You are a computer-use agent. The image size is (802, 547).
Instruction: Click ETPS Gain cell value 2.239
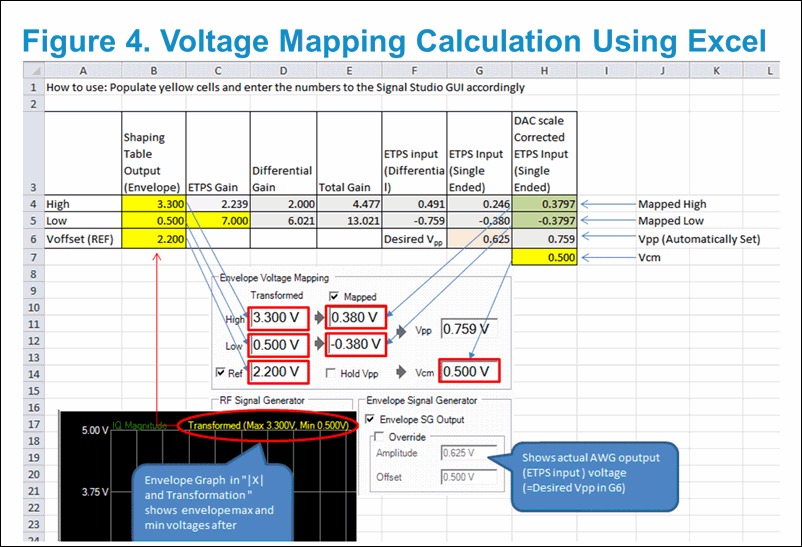(218, 204)
